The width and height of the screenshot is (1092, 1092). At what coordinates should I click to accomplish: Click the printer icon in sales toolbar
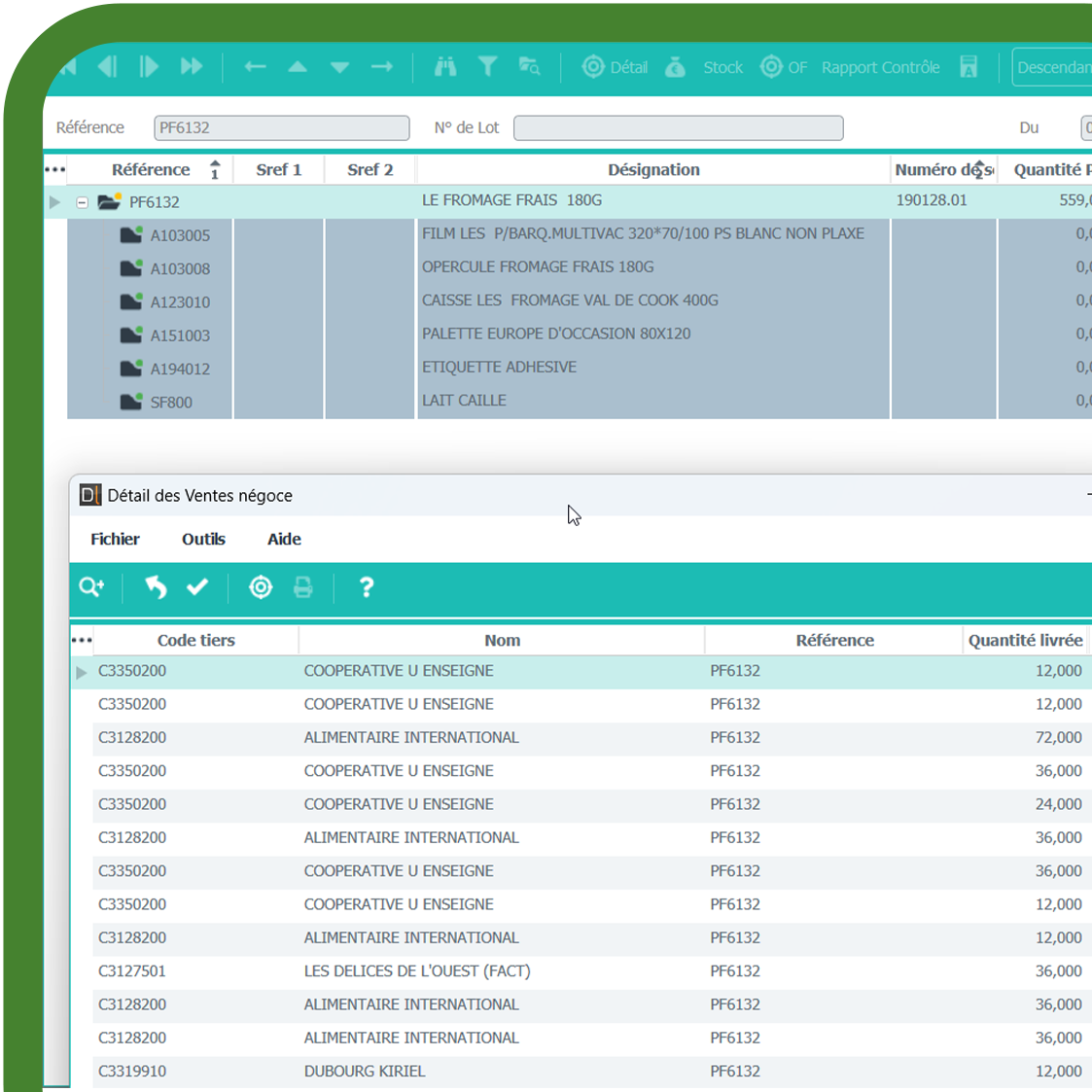pyautogui.click(x=303, y=587)
